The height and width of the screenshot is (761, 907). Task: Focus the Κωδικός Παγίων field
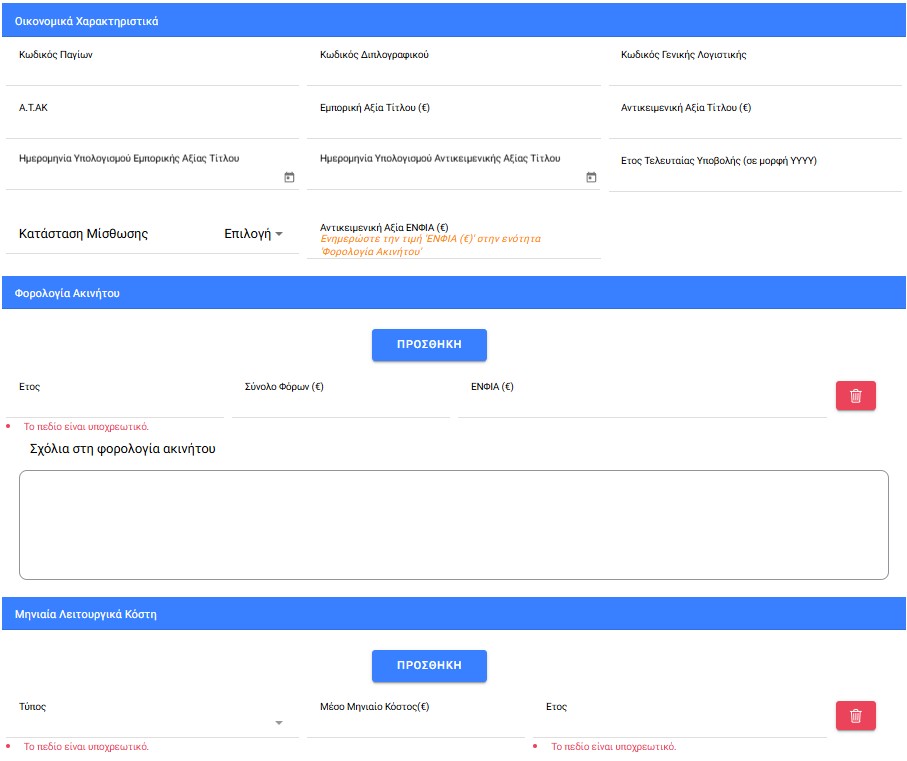point(152,72)
